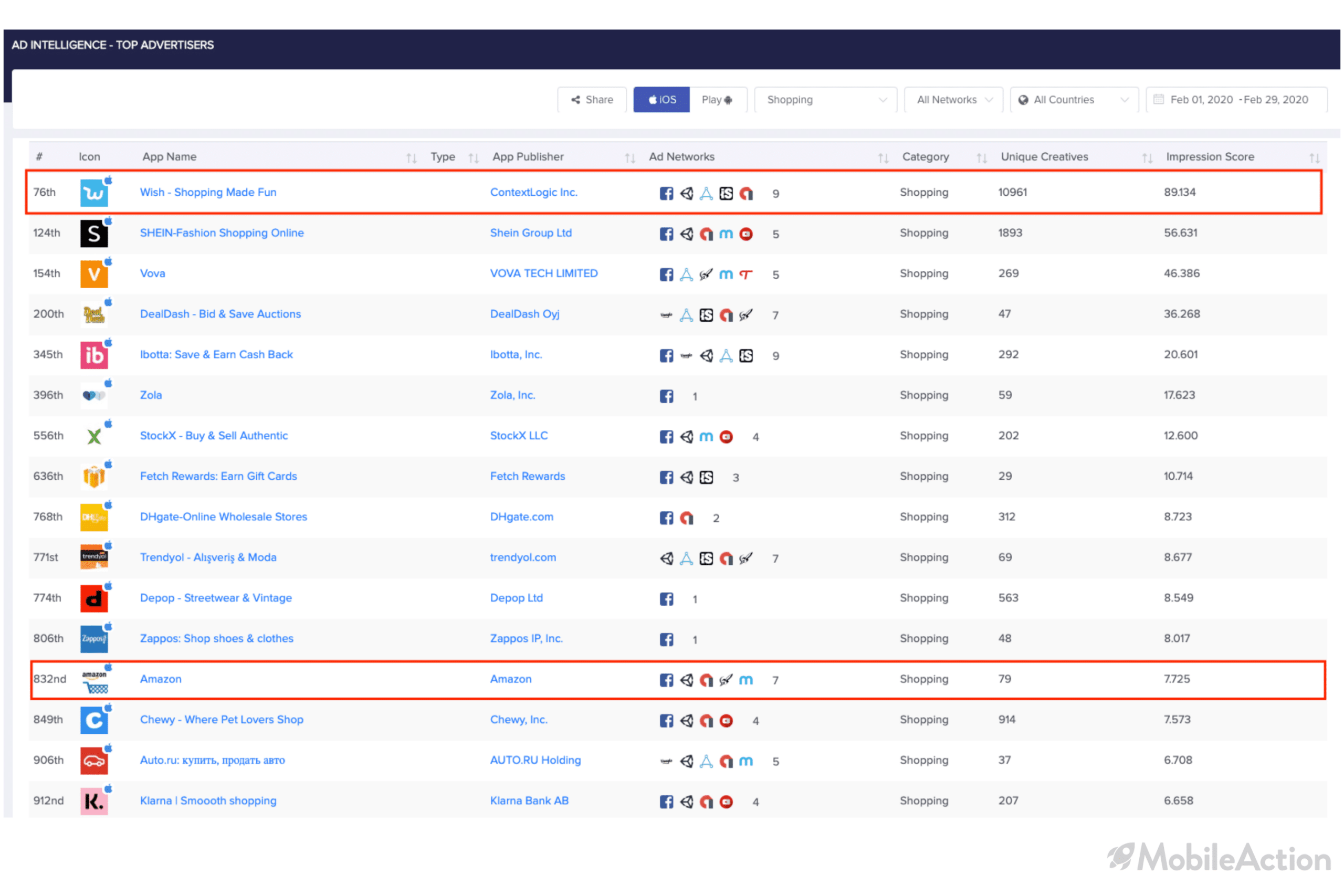
Task: Click the Share button
Action: (592, 99)
